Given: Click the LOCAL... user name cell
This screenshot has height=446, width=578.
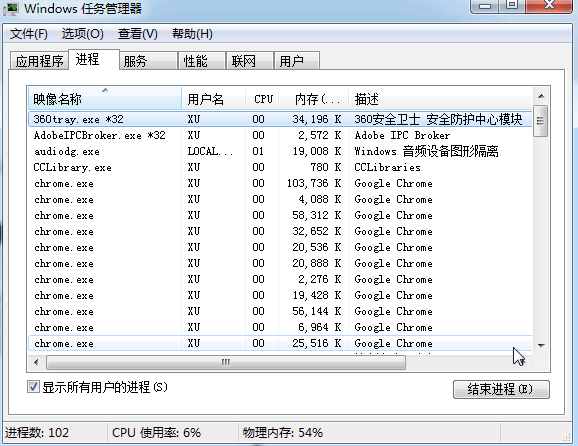Looking at the screenshot, I should 210,151.
